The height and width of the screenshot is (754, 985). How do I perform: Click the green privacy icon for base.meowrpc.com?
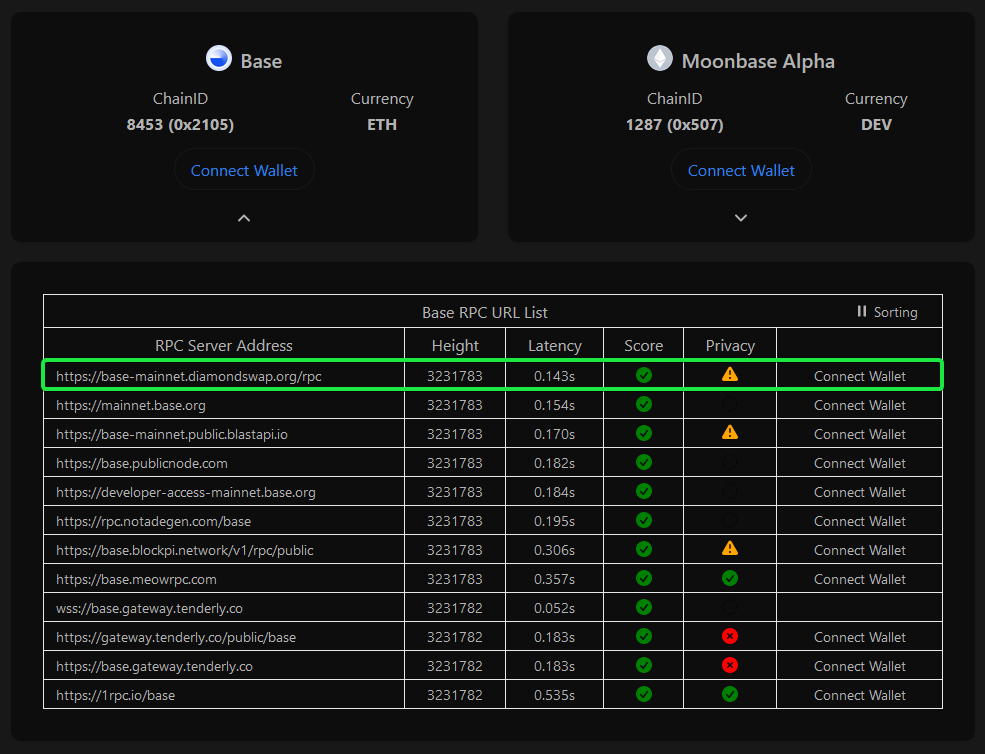tap(730, 579)
